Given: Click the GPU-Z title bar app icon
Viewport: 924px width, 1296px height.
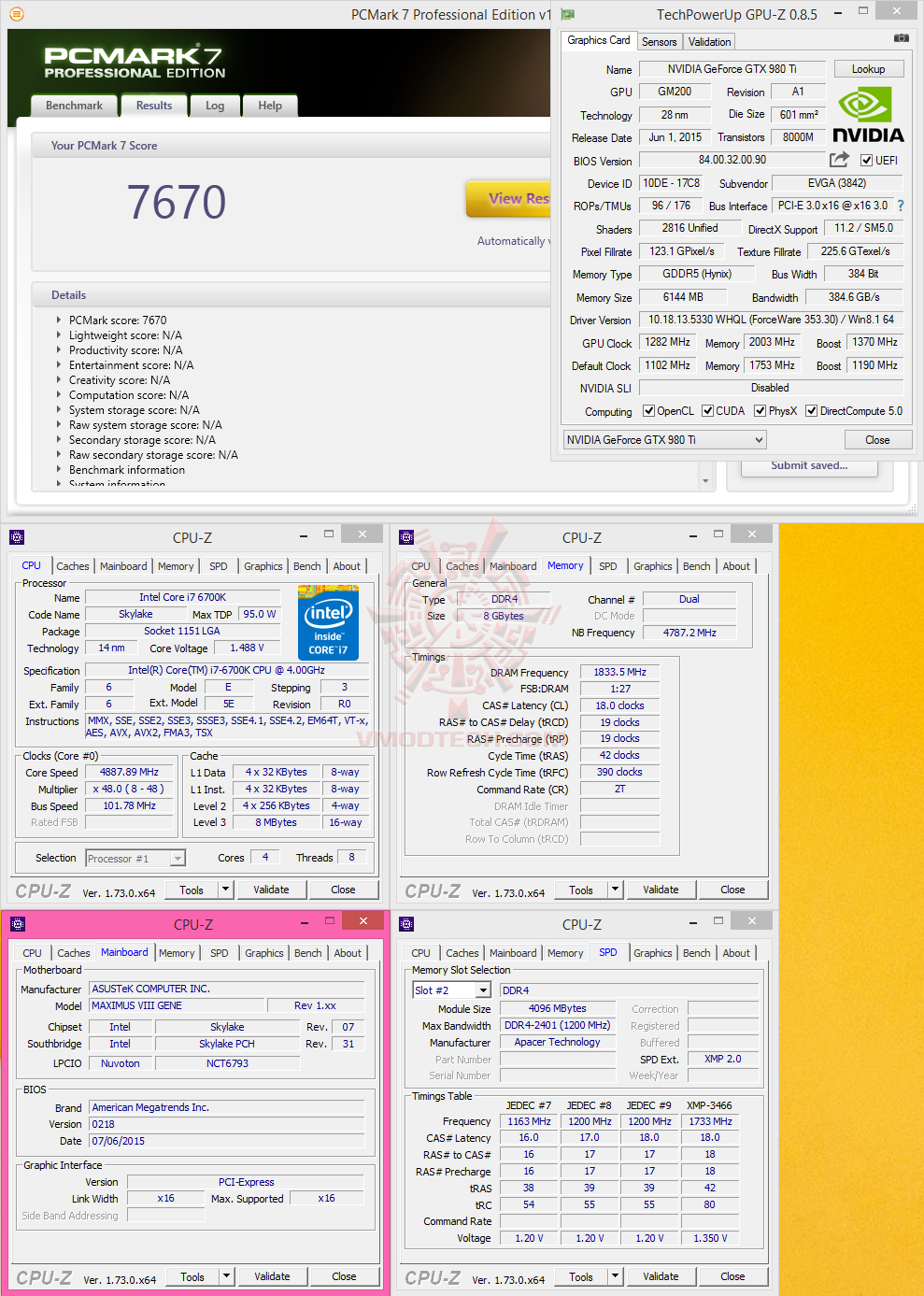Looking at the screenshot, I should [x=567, y=14].
